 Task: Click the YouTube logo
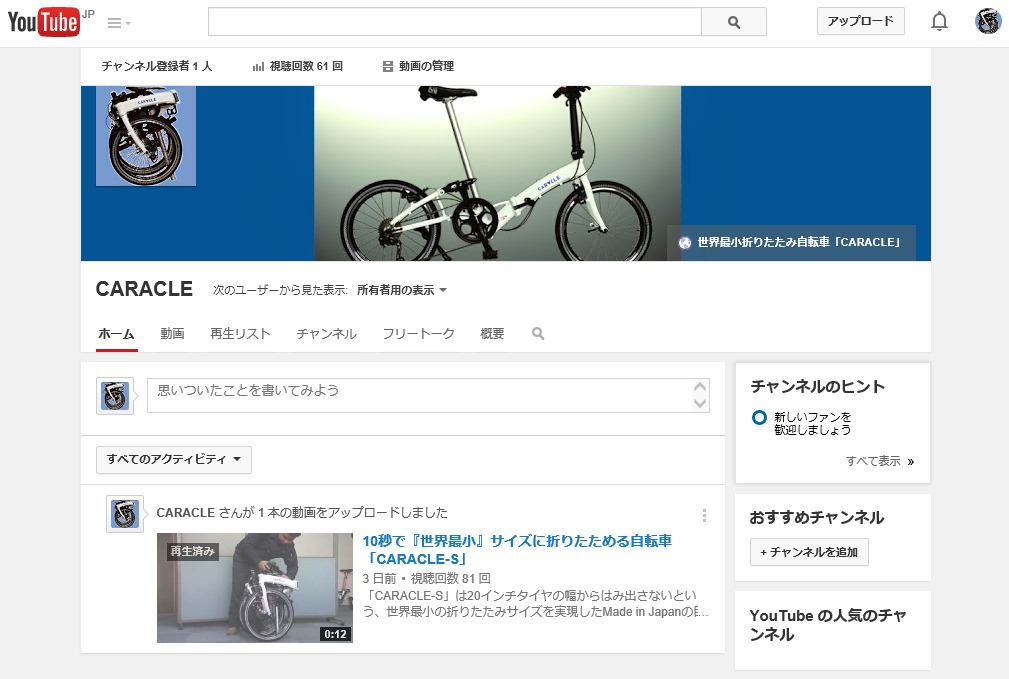point(44,22)
